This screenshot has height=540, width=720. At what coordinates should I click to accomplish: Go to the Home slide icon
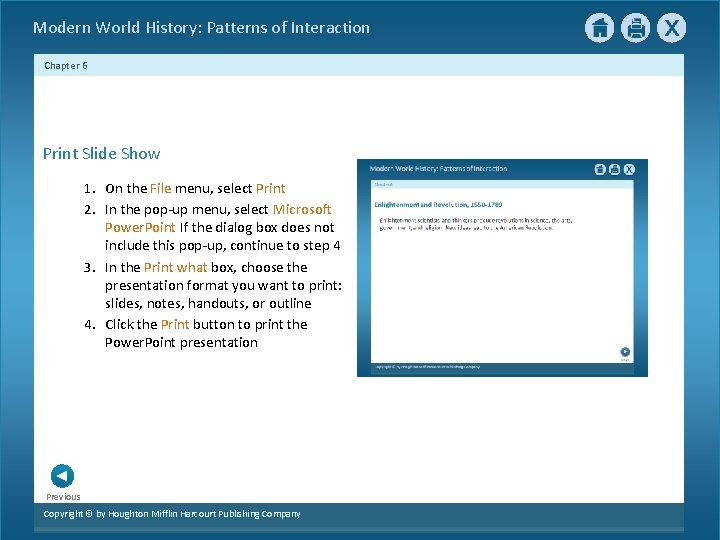(x=599, y=28)
